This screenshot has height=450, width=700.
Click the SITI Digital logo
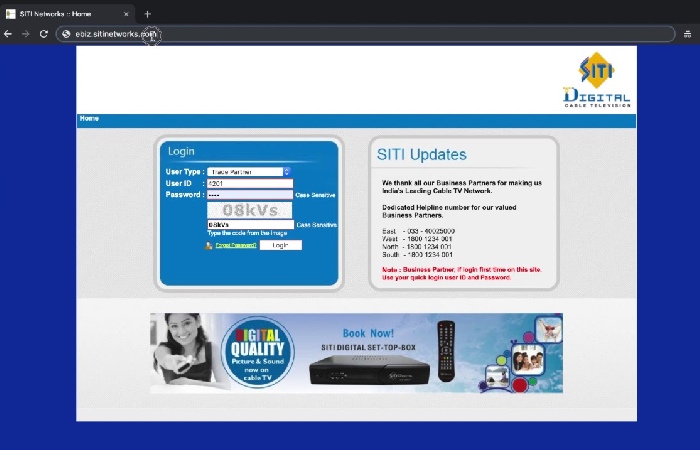coord(596,80)
